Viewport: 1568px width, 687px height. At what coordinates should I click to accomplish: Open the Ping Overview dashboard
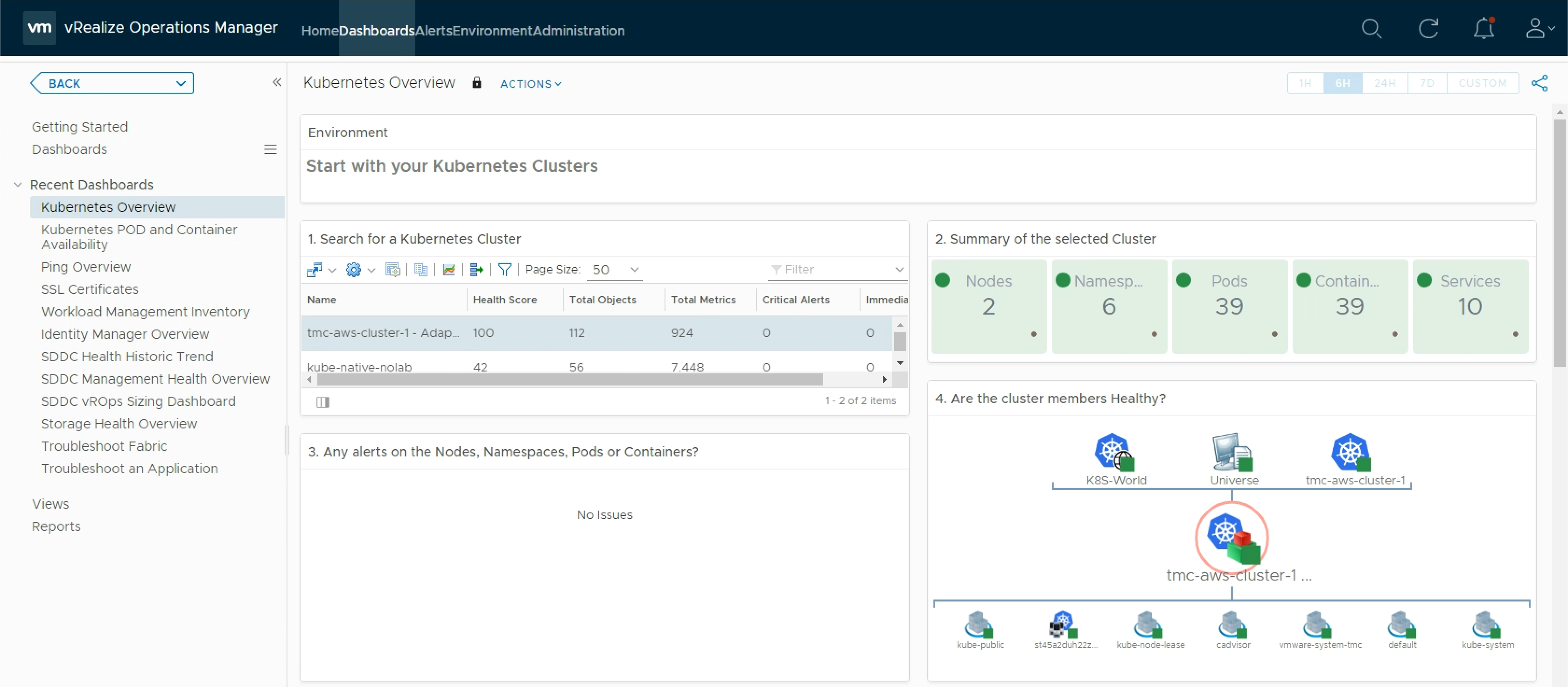click(86, 266)
